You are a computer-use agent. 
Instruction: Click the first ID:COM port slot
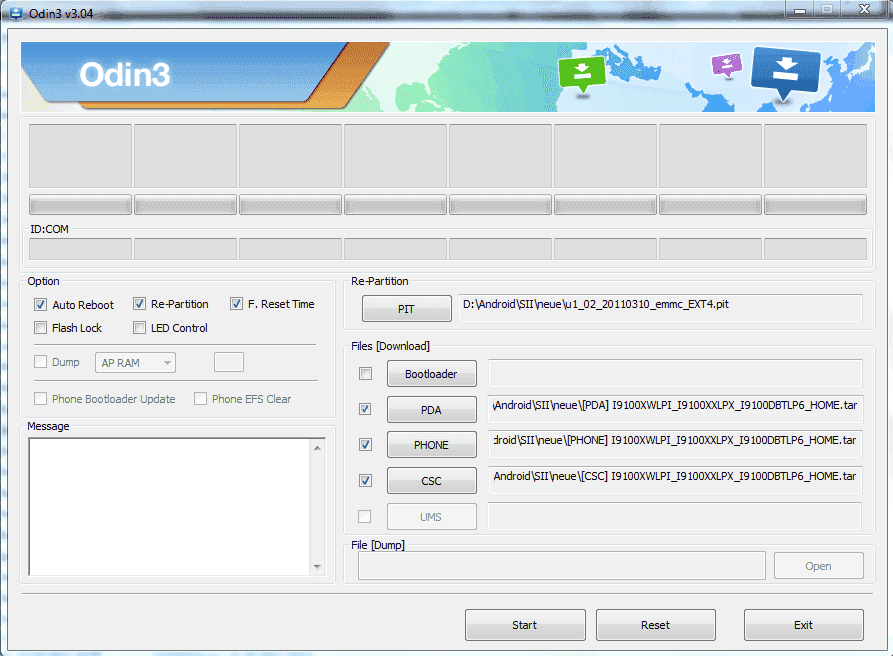80,249
